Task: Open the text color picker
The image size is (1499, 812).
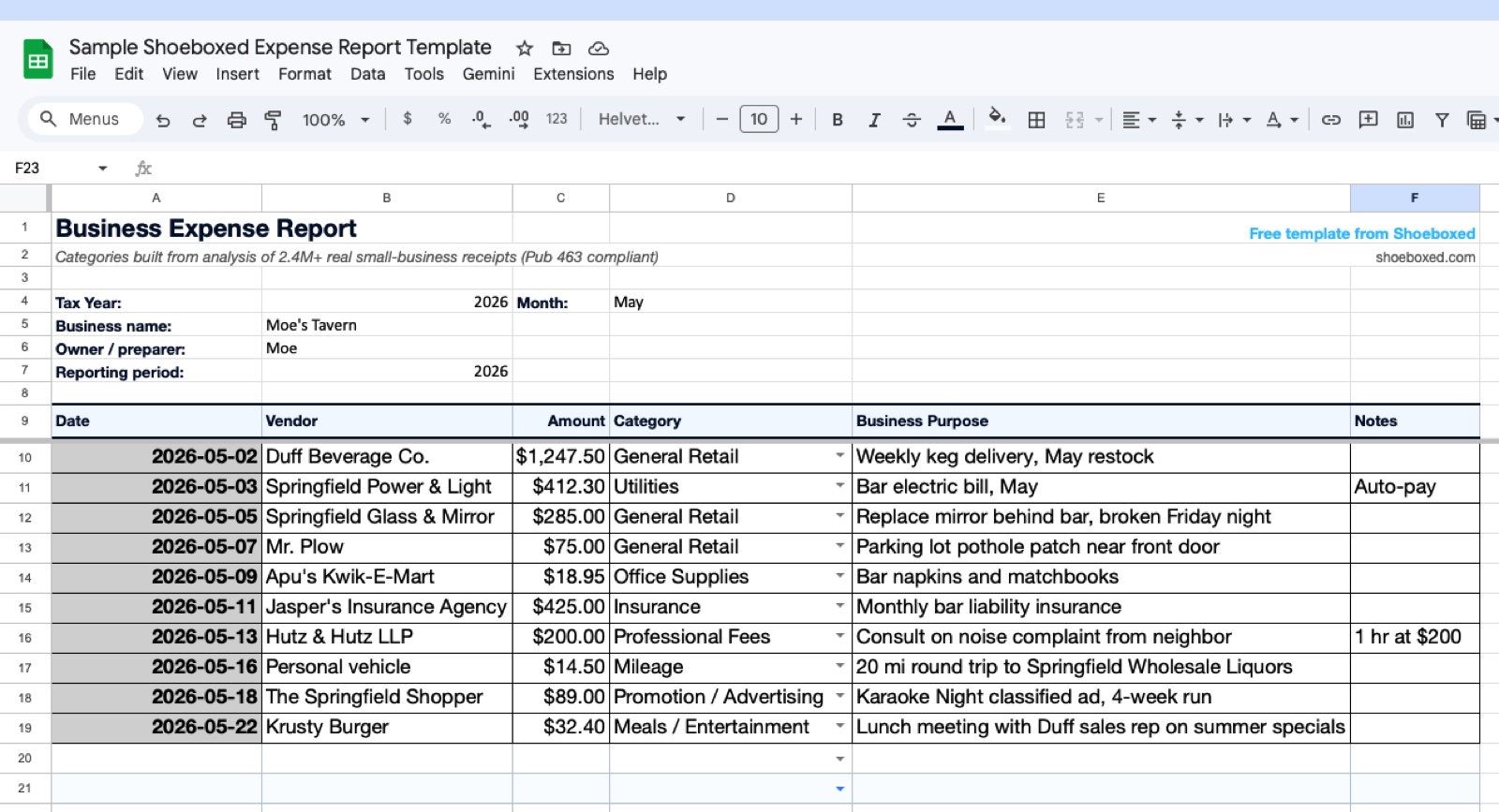Action: pyautogui.click(x=950, y=120)
